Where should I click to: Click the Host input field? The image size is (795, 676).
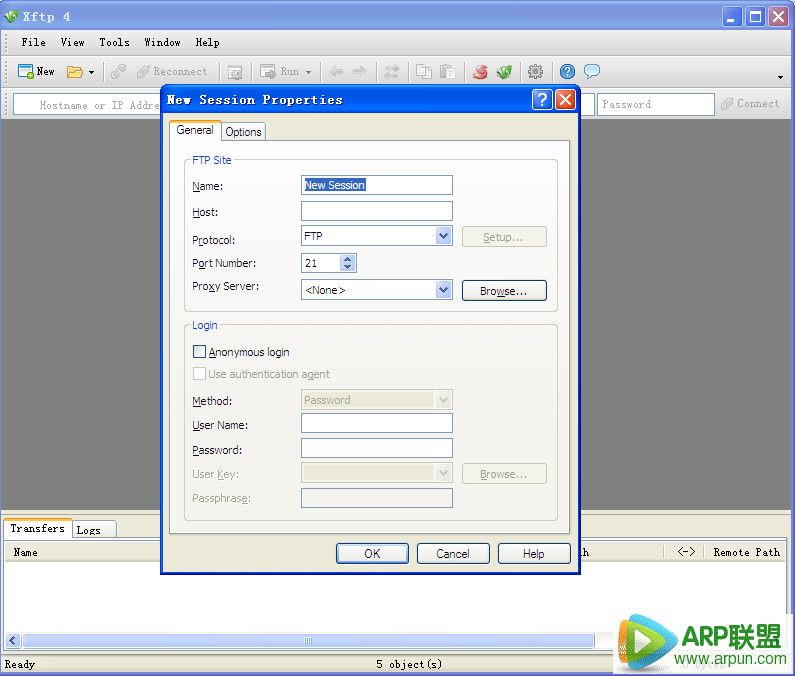[x=376, y=211]
